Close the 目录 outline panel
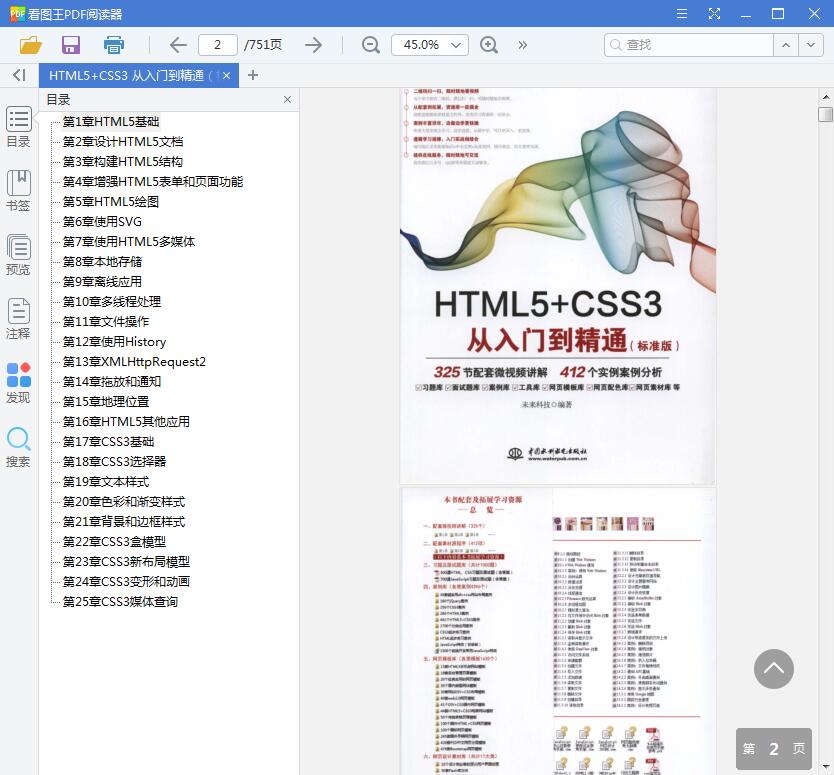The width and height of the screenshot is (834, 775). point(287,99)
